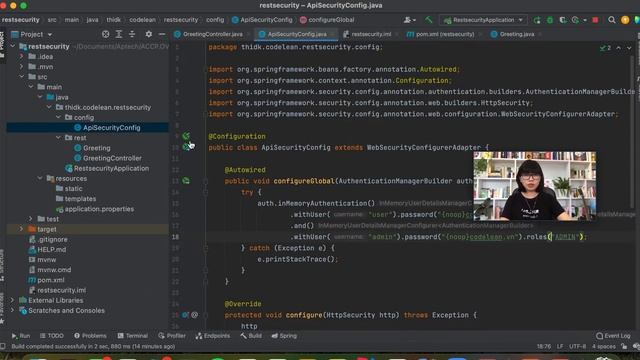
Task: Stop the running application
Action: point(595,20)
